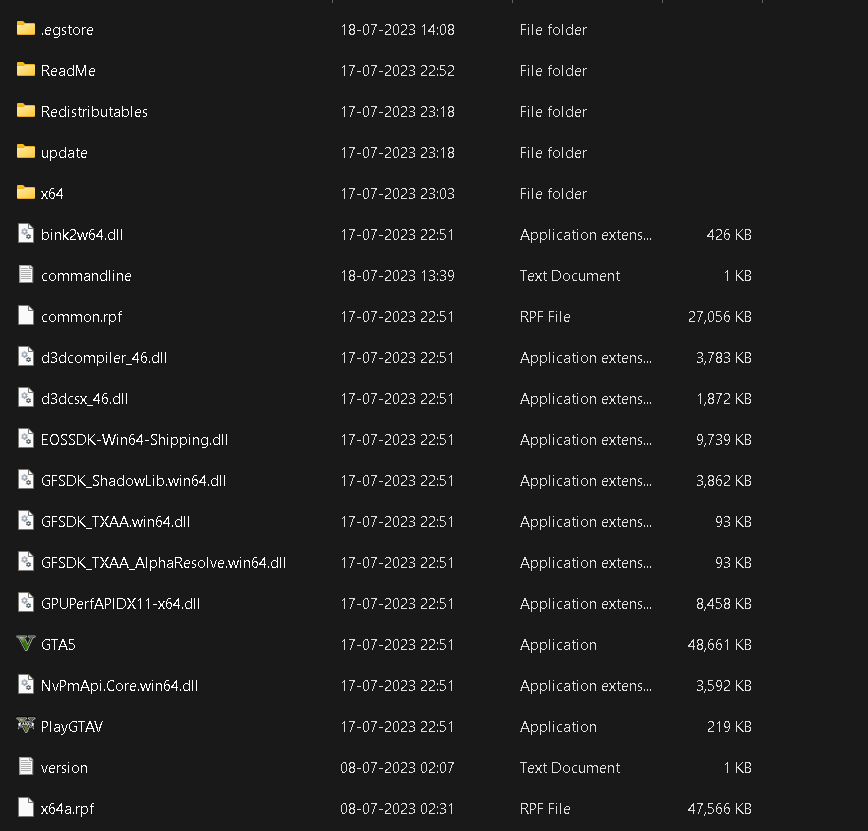Click the d3dcsx_46.dll file icon
The image size is (868, 831).
pos(25,397)
